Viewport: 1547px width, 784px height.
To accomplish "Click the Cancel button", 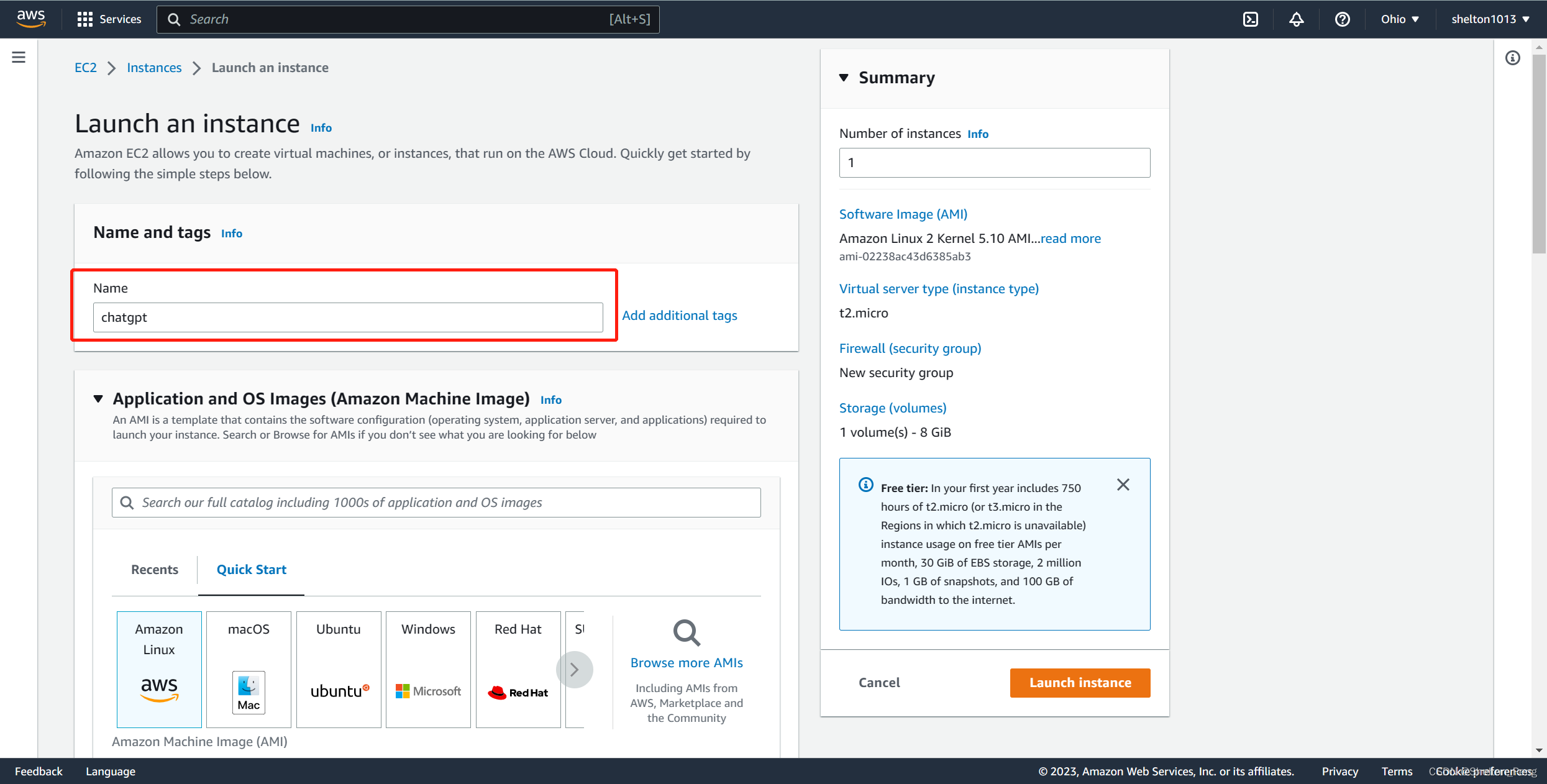I will click(x=879, y=683).
